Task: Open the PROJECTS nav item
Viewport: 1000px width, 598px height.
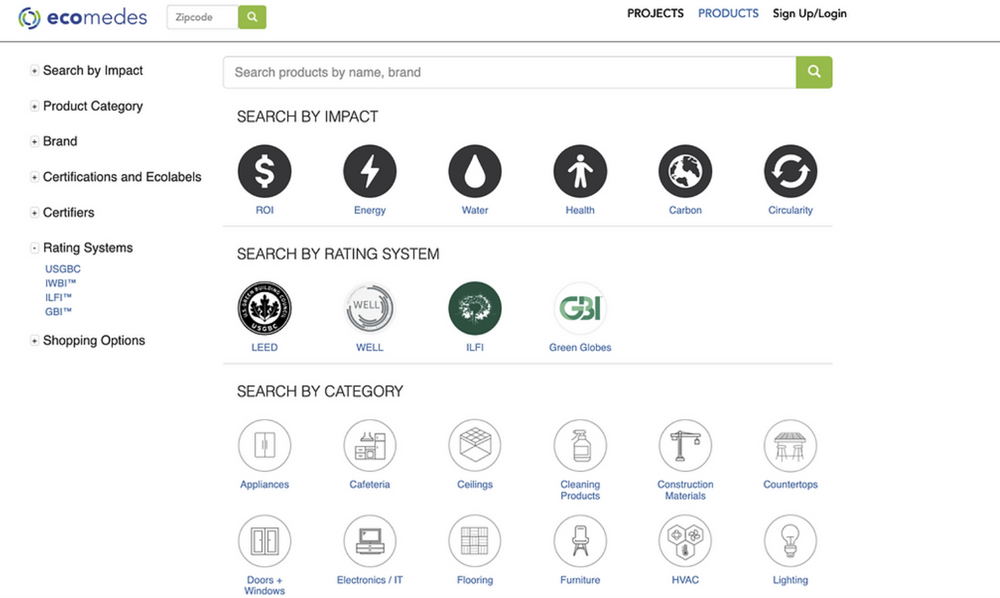Action: [655, 13]
